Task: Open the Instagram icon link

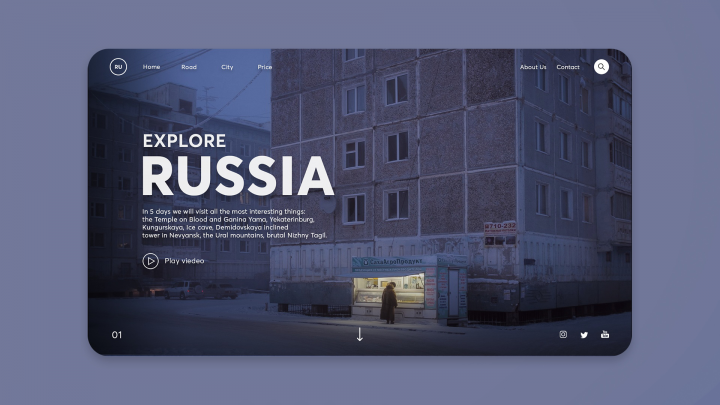Action: (x=563, y=334)
